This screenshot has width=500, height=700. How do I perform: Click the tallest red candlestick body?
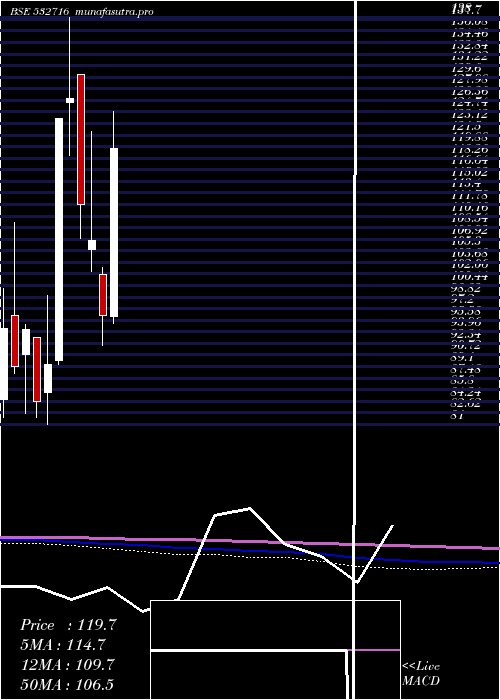coord(81,139)
